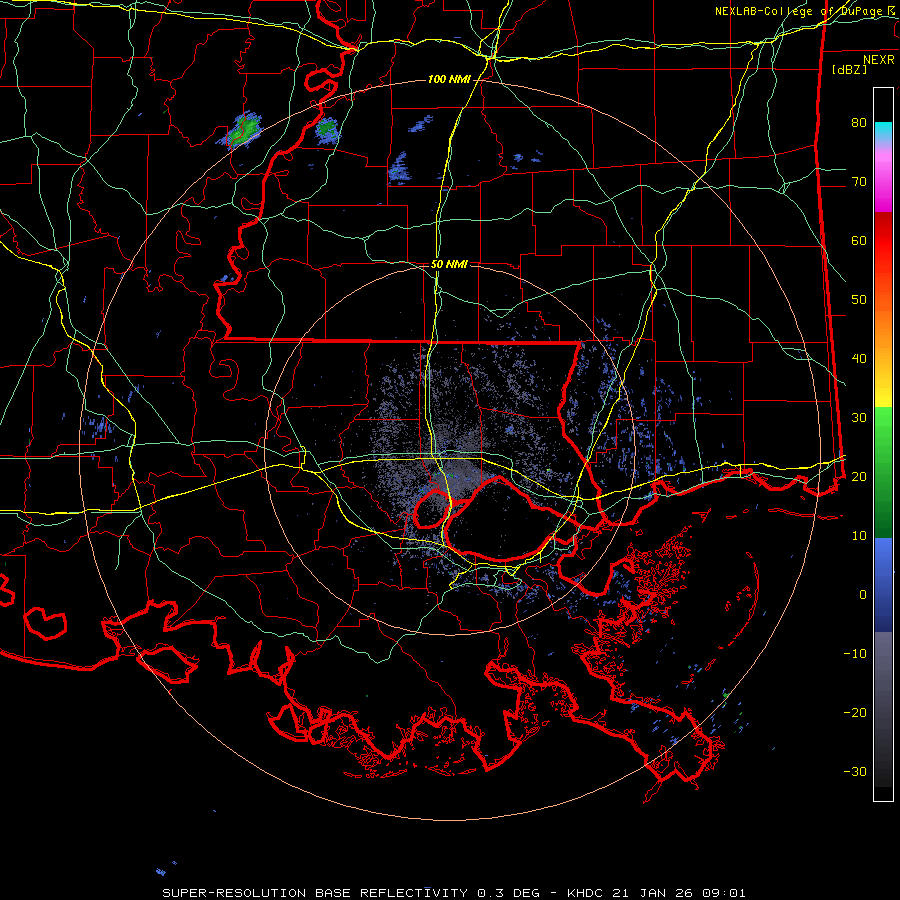900x900 pixels.
Task: Click the 20 value on the dBZ scale
Action: click(859, 476)
